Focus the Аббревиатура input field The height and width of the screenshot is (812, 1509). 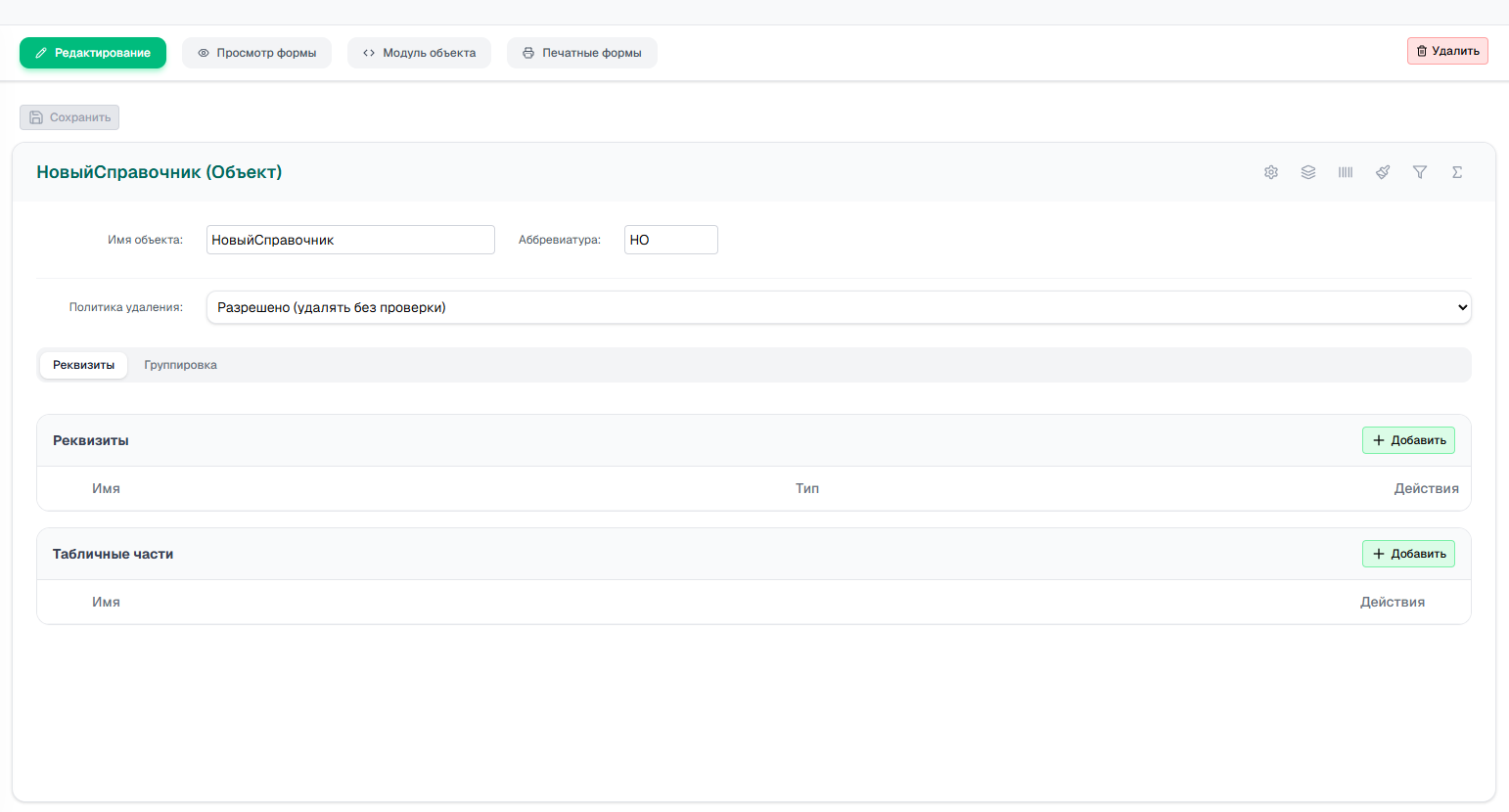point(671,240)
